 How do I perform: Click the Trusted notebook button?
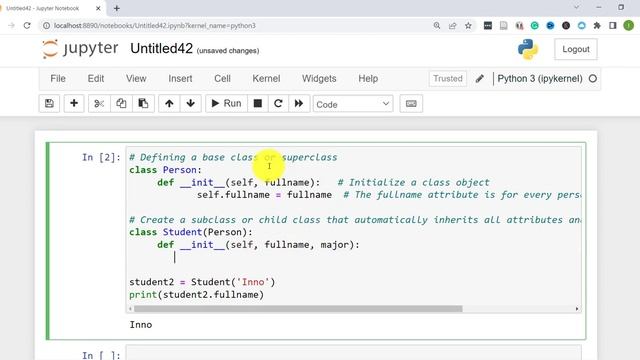[x=448, y=78]
